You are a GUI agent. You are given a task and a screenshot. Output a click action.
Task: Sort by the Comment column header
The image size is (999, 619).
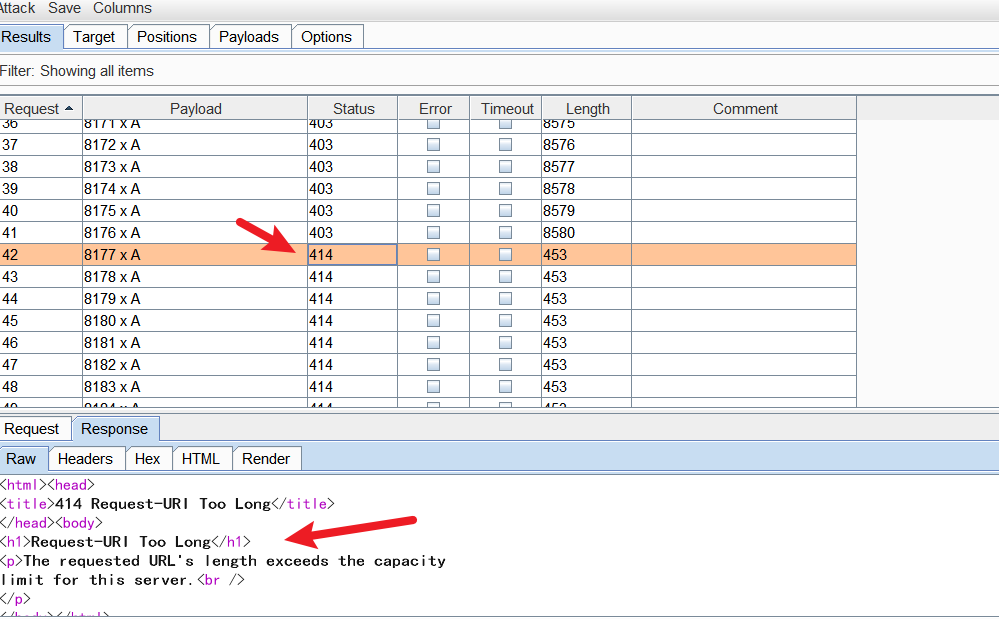pos(744,109)
